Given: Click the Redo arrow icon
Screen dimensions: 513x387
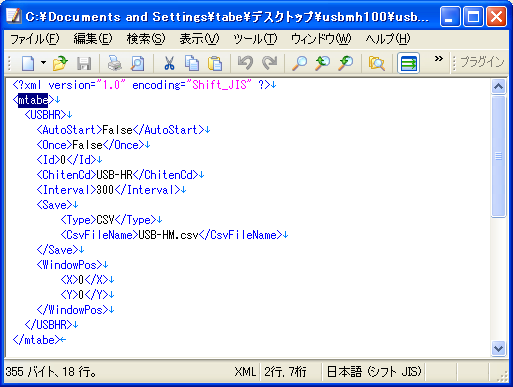Looking at the screenshot, I should coord(269,63).
